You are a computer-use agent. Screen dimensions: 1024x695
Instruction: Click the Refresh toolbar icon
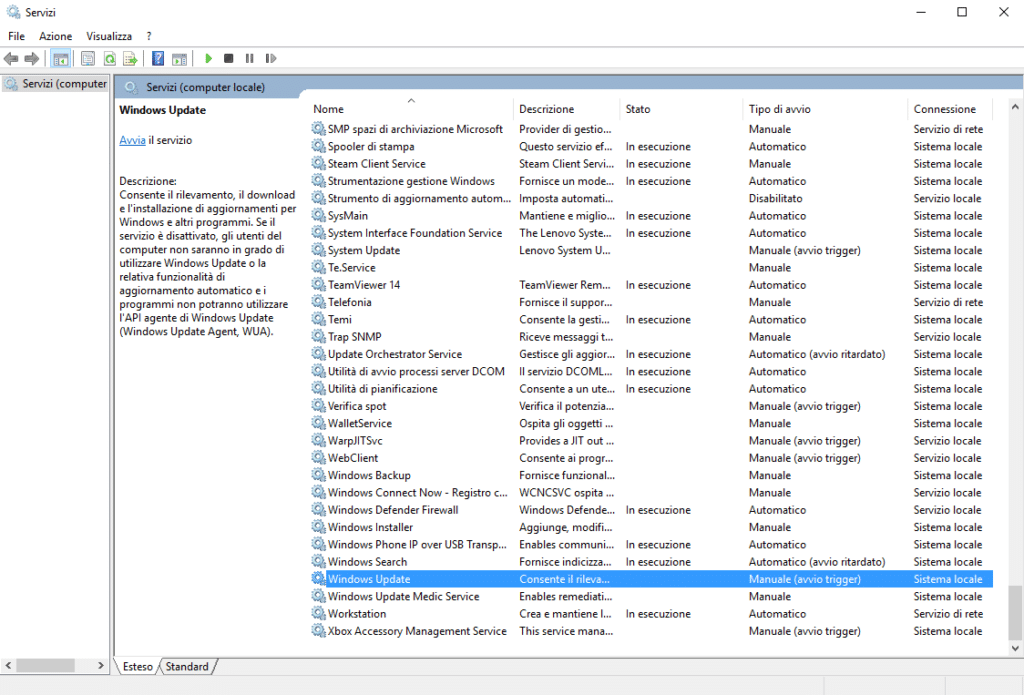(x=110, y=59)
